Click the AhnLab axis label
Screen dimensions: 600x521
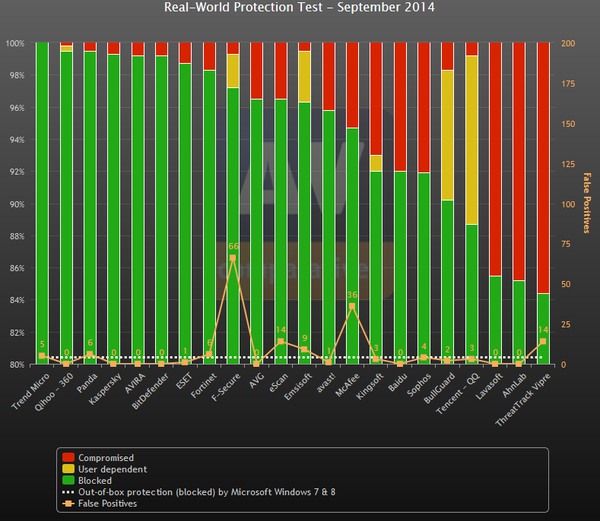514,385
